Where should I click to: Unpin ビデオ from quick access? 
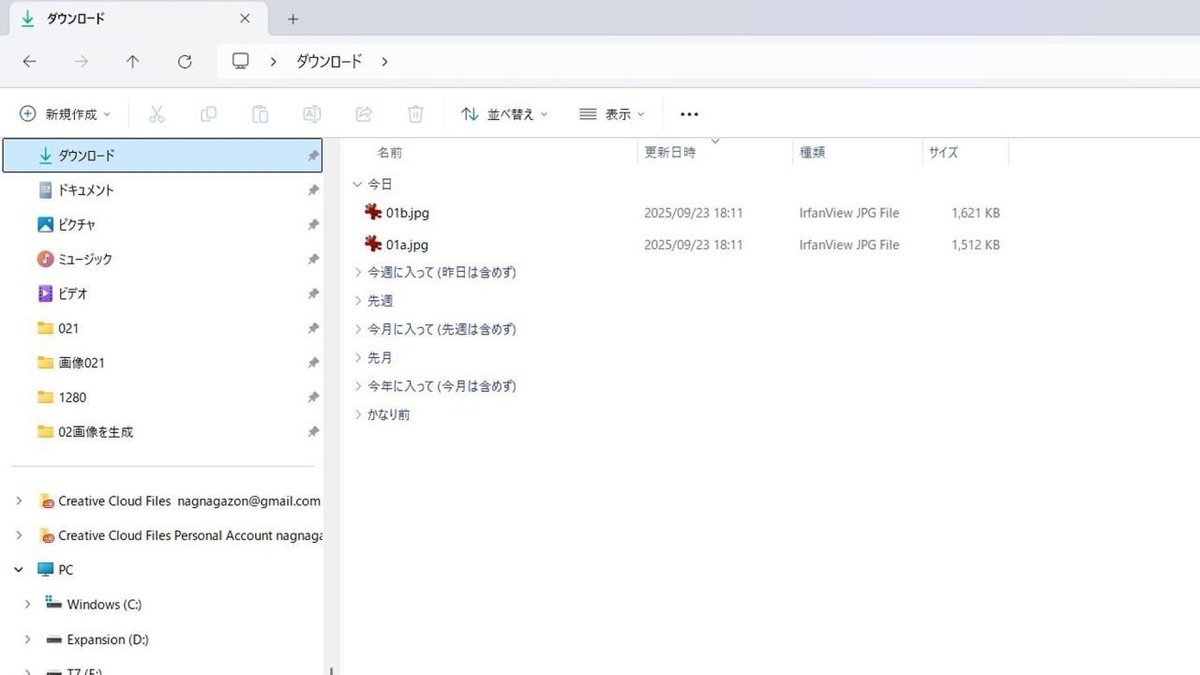pos(313,293)
